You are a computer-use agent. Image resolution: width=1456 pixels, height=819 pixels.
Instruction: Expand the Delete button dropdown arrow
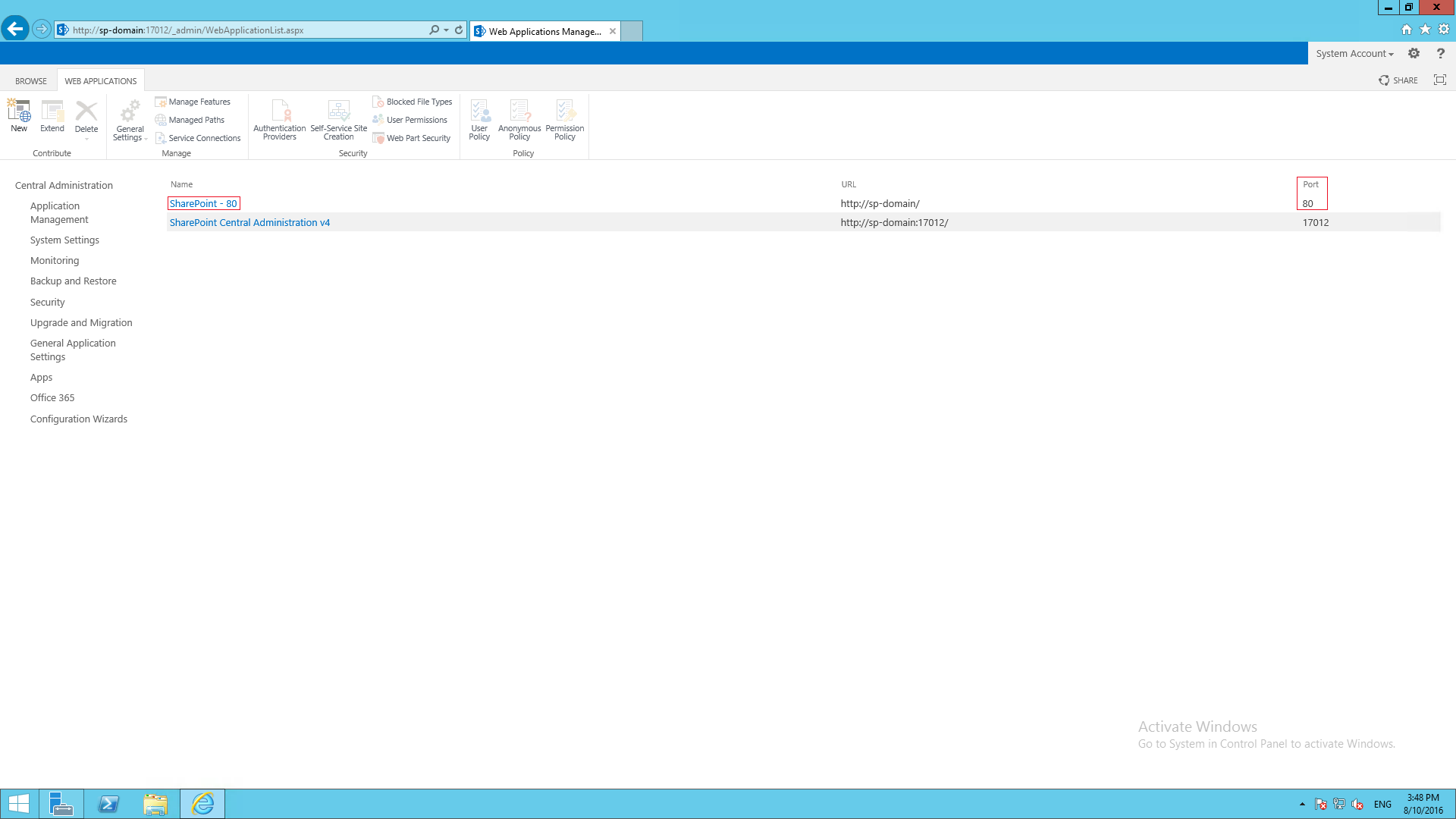click(x=86, y=140)
